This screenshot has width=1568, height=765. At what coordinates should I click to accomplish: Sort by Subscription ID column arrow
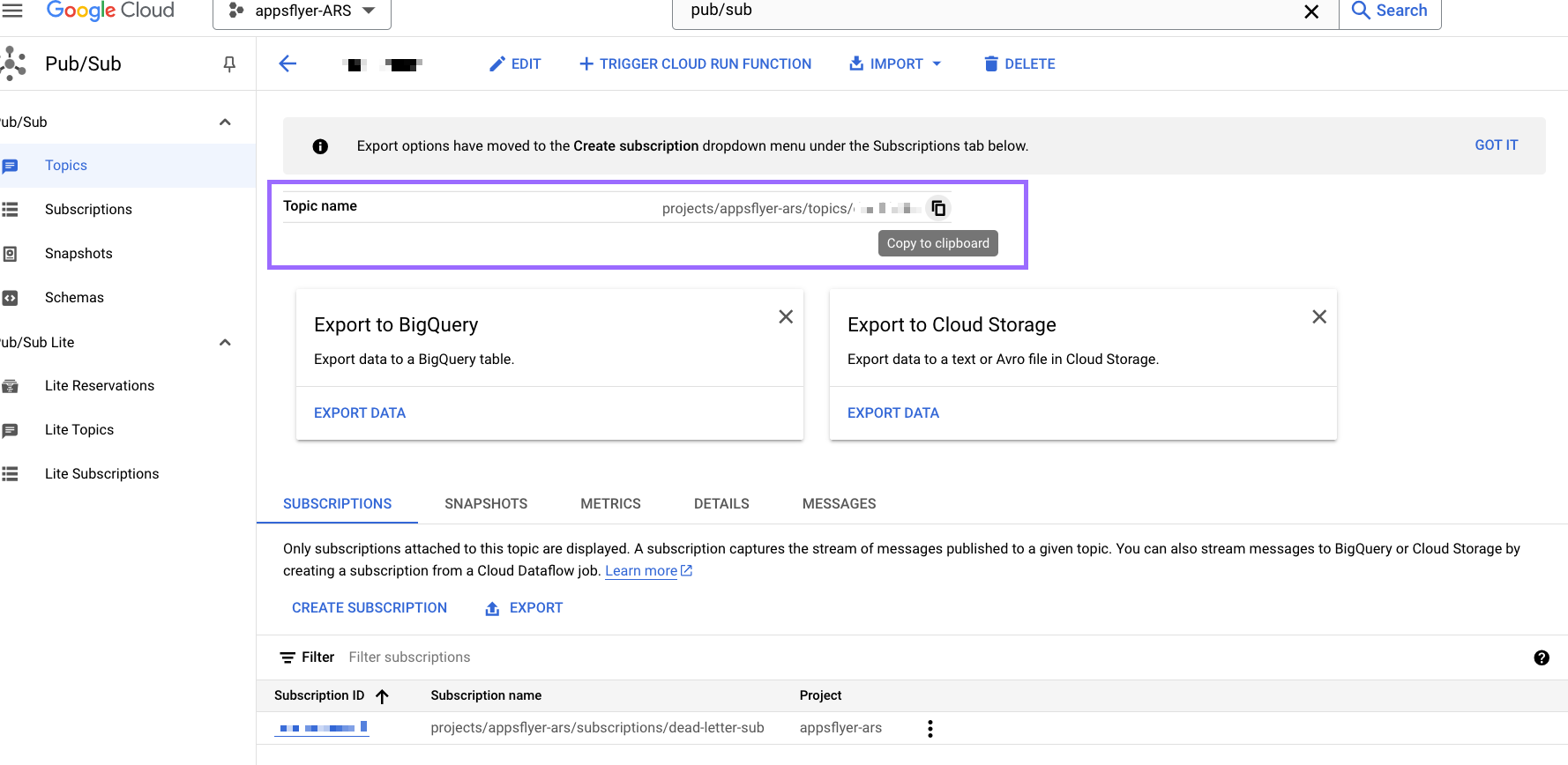(x=382, y=696)
